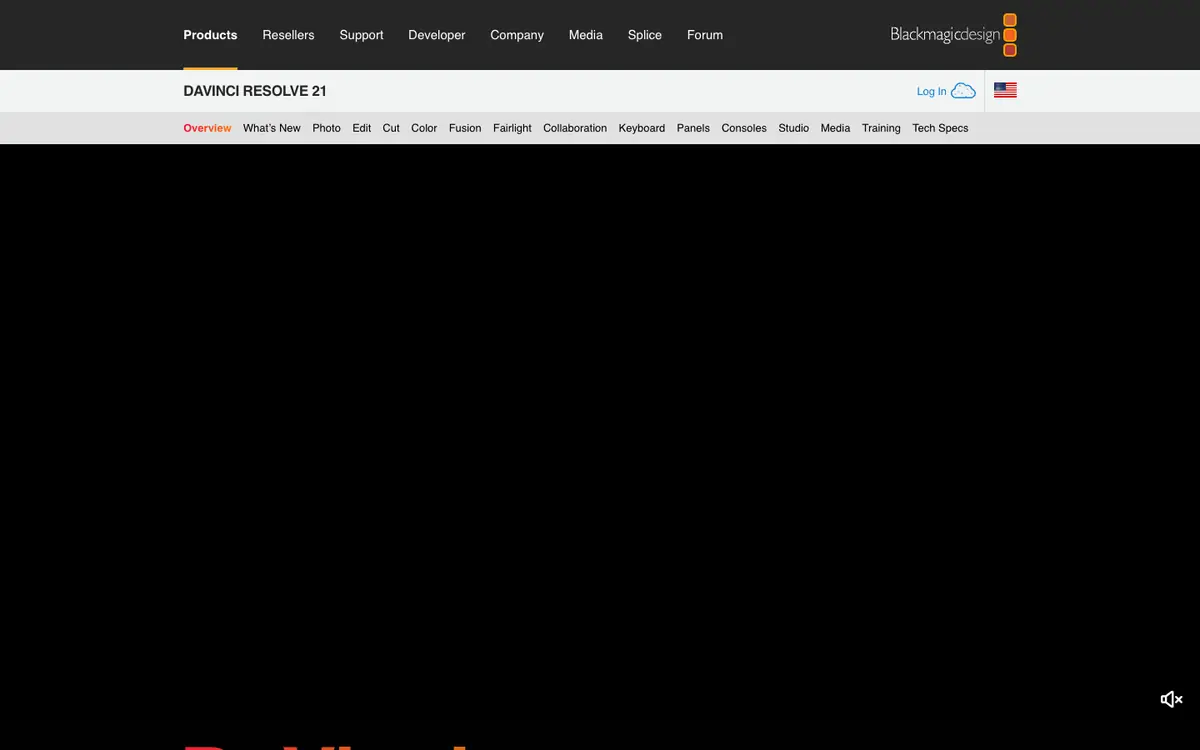Viewport: 1200px width, 750px height.
Task: Open the Photo tab
Action: click(326, 128)
